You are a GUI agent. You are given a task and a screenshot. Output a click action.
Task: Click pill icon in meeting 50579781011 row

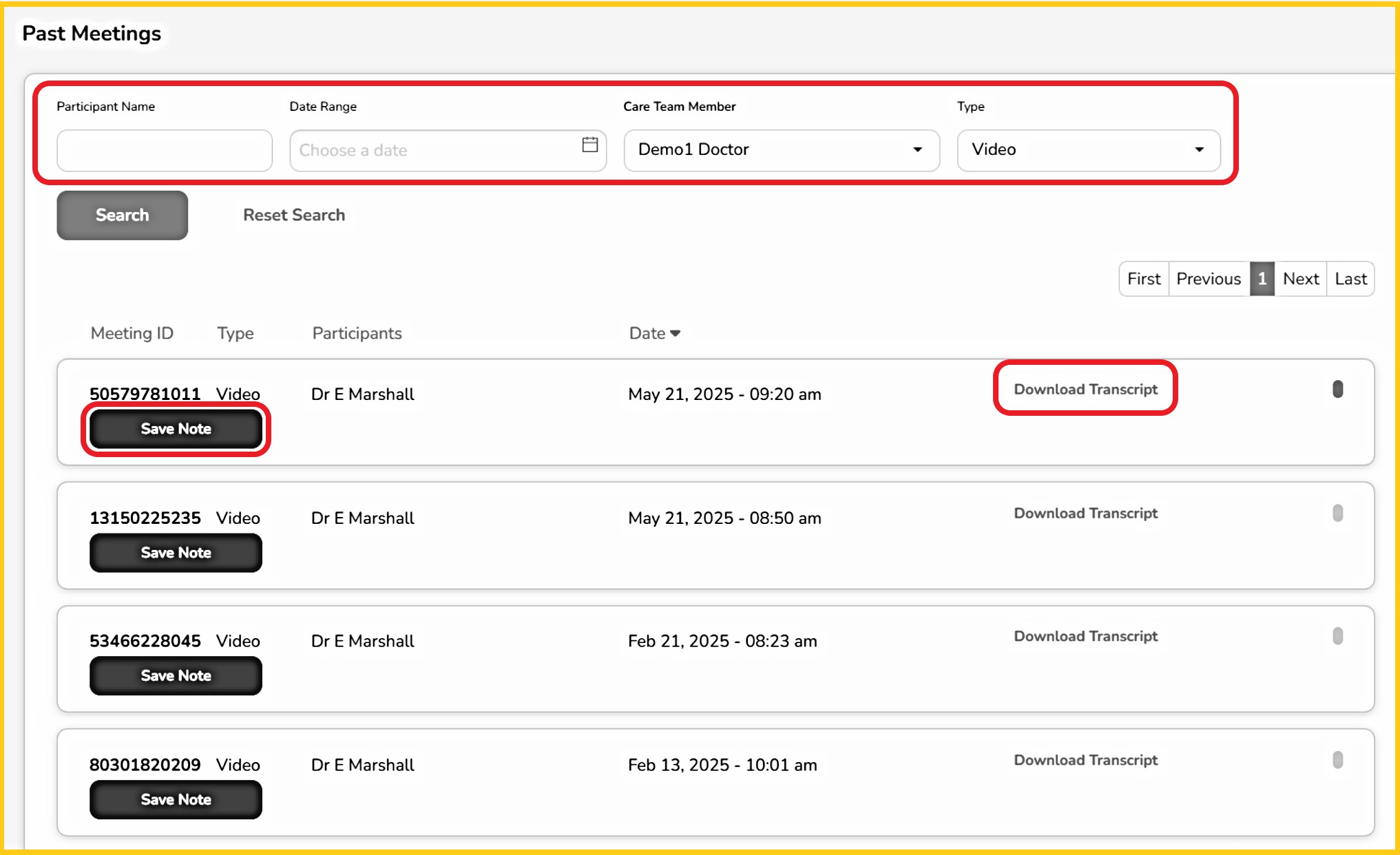tap(1337, 390)
